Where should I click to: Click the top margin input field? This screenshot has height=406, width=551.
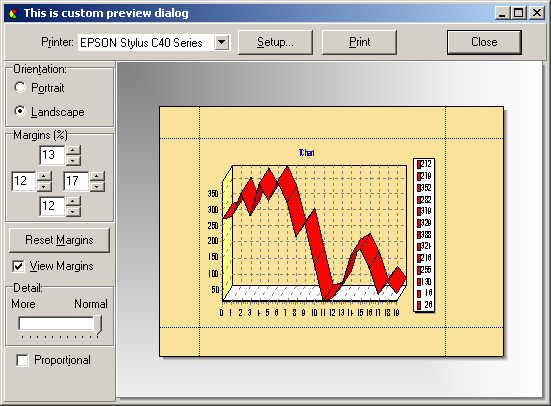pyautogui.click(x=52, y=155)
